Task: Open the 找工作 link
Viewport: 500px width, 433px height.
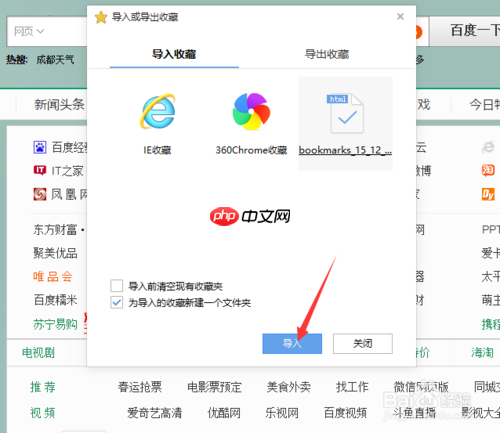Action: point(352,387)
